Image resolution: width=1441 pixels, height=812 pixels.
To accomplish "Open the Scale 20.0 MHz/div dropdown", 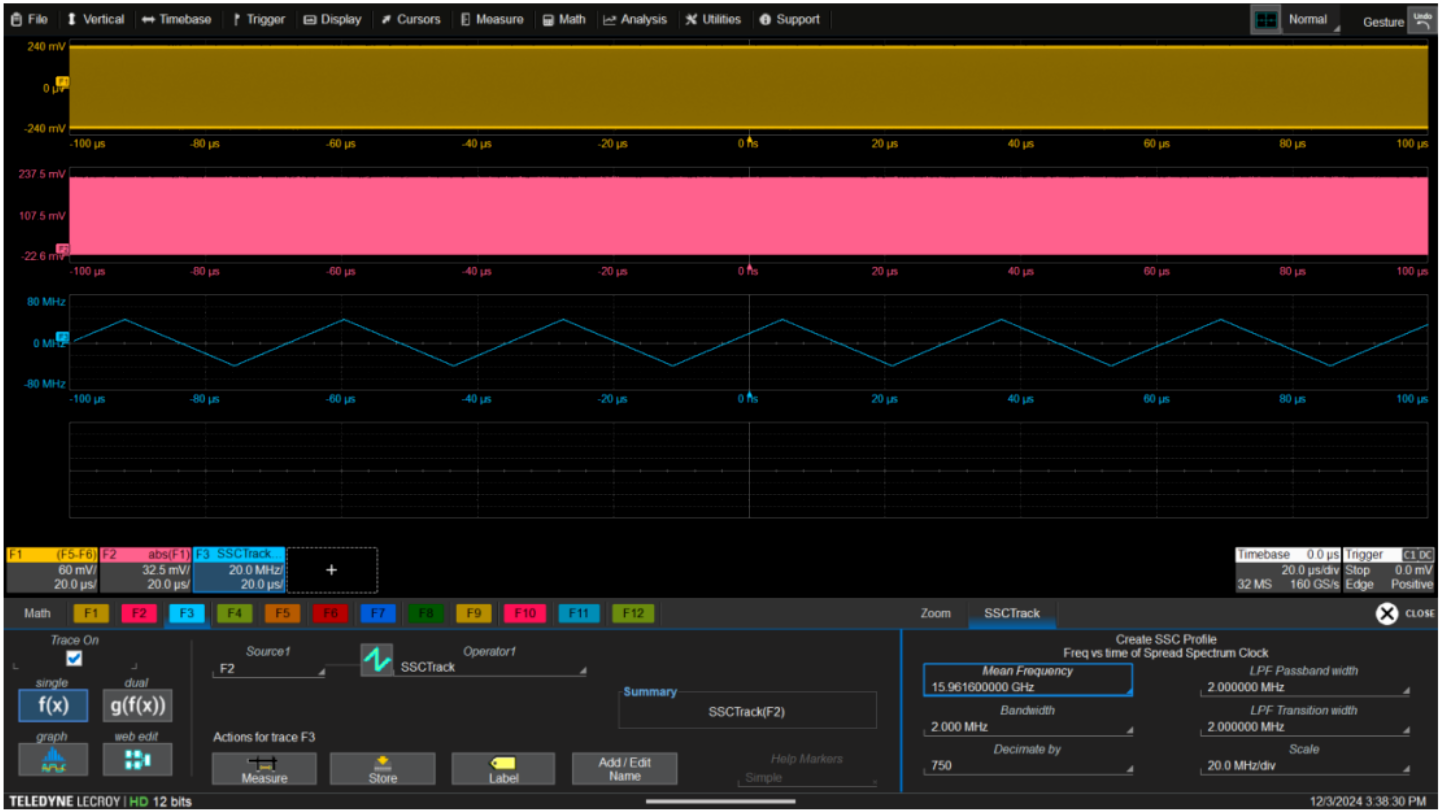I will 1304,767.
